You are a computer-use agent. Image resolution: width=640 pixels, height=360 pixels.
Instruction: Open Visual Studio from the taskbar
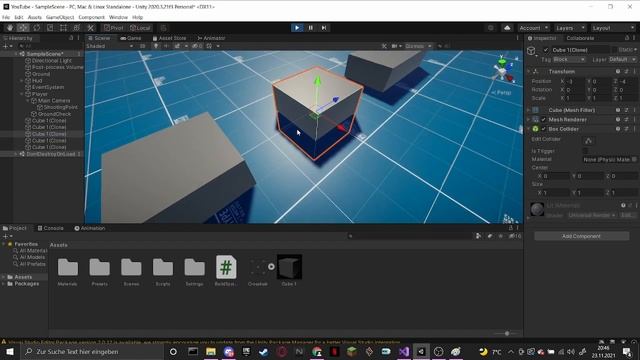pyautogui.click(x=404, y=351)
